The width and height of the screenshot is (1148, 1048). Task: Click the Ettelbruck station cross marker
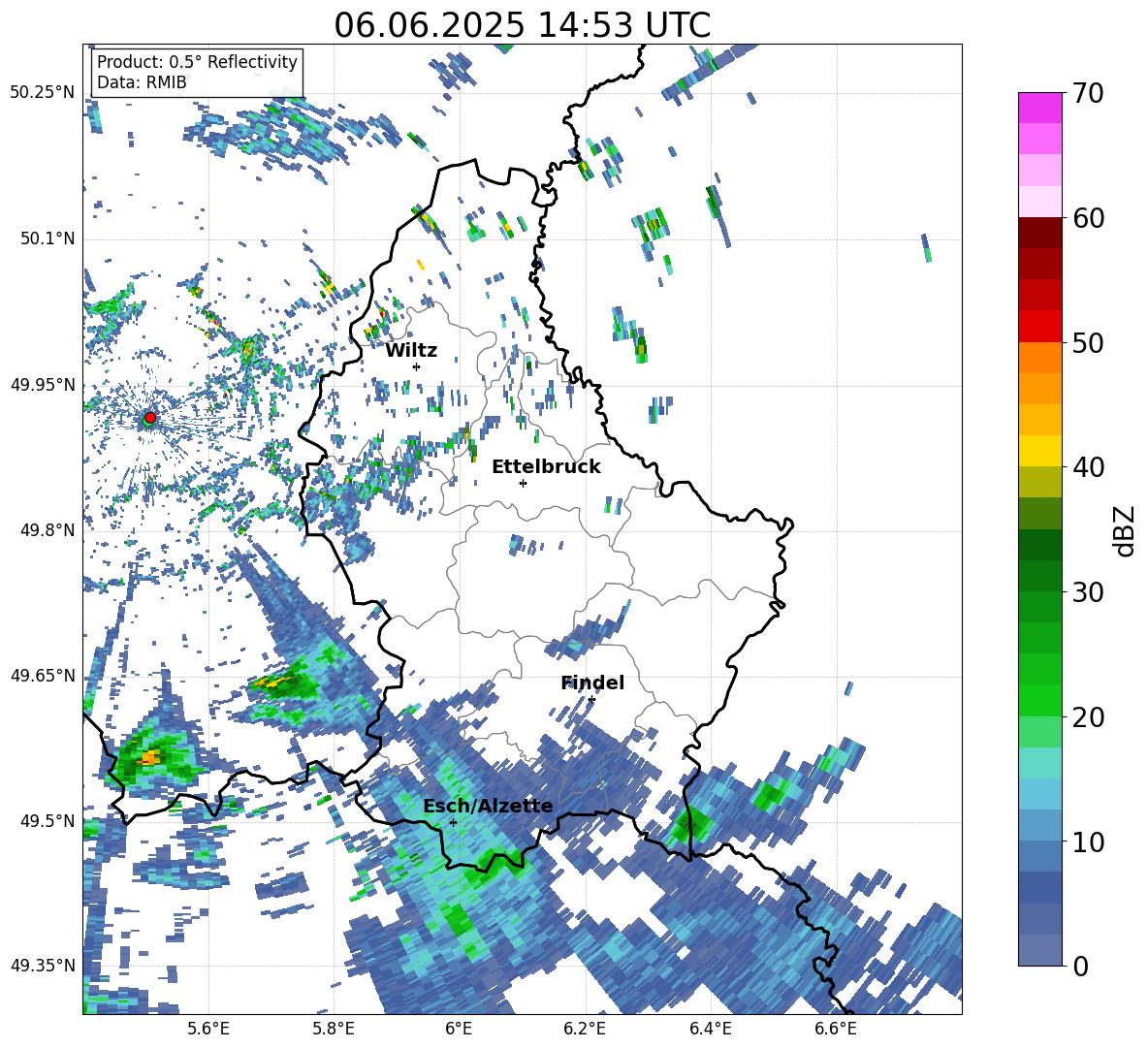(x=523, y=483)
